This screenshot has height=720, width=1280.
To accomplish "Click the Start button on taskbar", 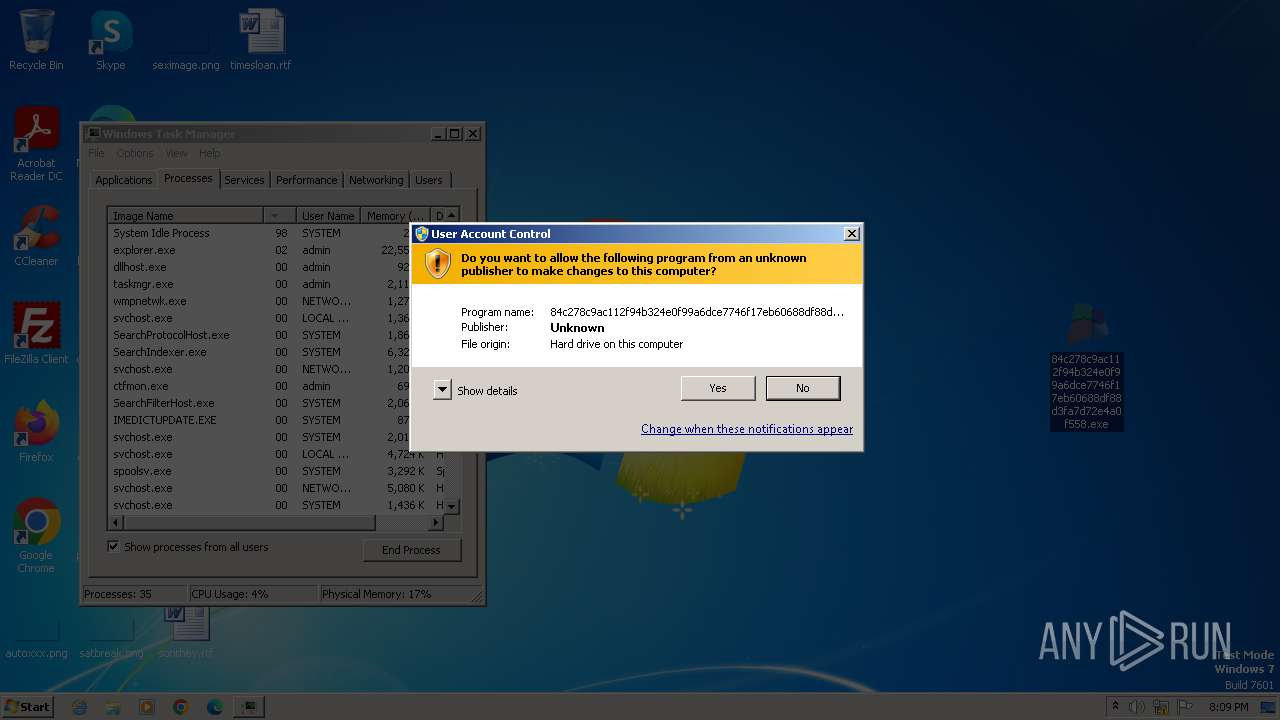I will click(x=27, y=706).
